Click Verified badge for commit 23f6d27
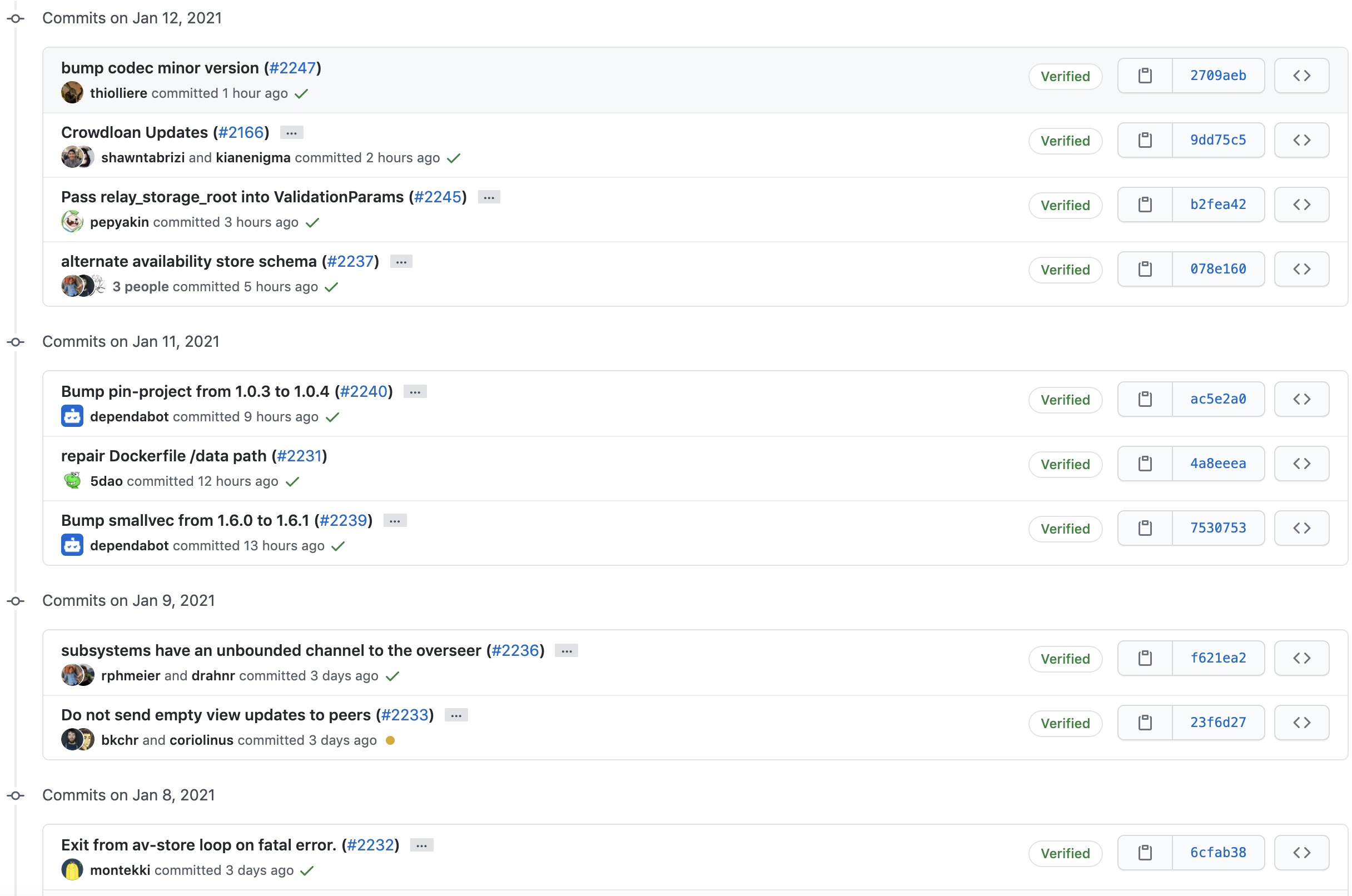Viewport: 1352px width, 896px height. pyautogui.click(x=1065, y=724)
